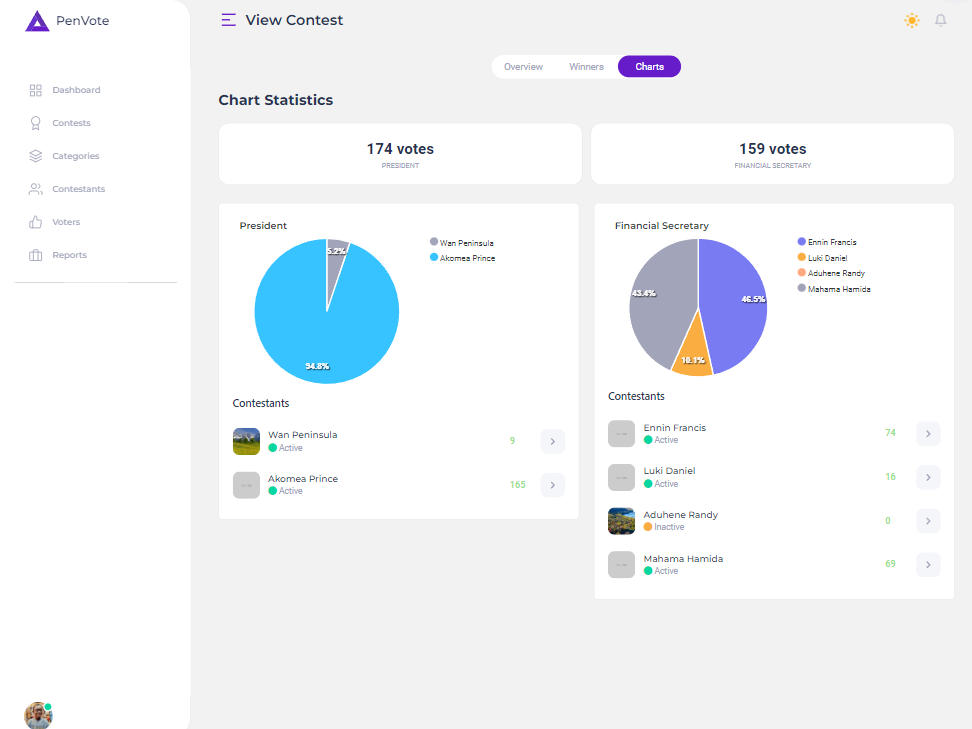Switch to the Overview tab

[x=523, y=66]
